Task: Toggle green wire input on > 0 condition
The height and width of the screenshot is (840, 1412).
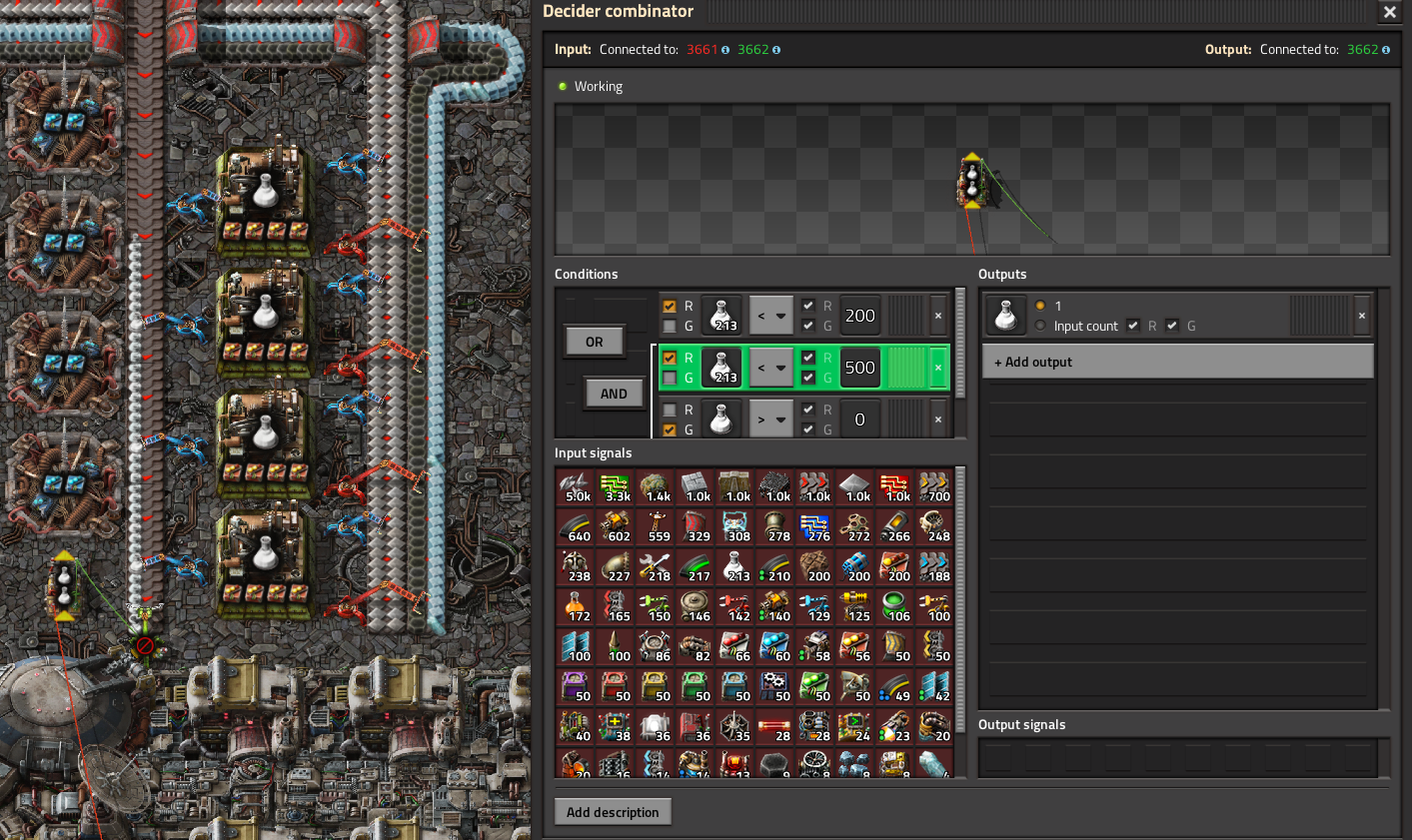Action: coord(670,429)
